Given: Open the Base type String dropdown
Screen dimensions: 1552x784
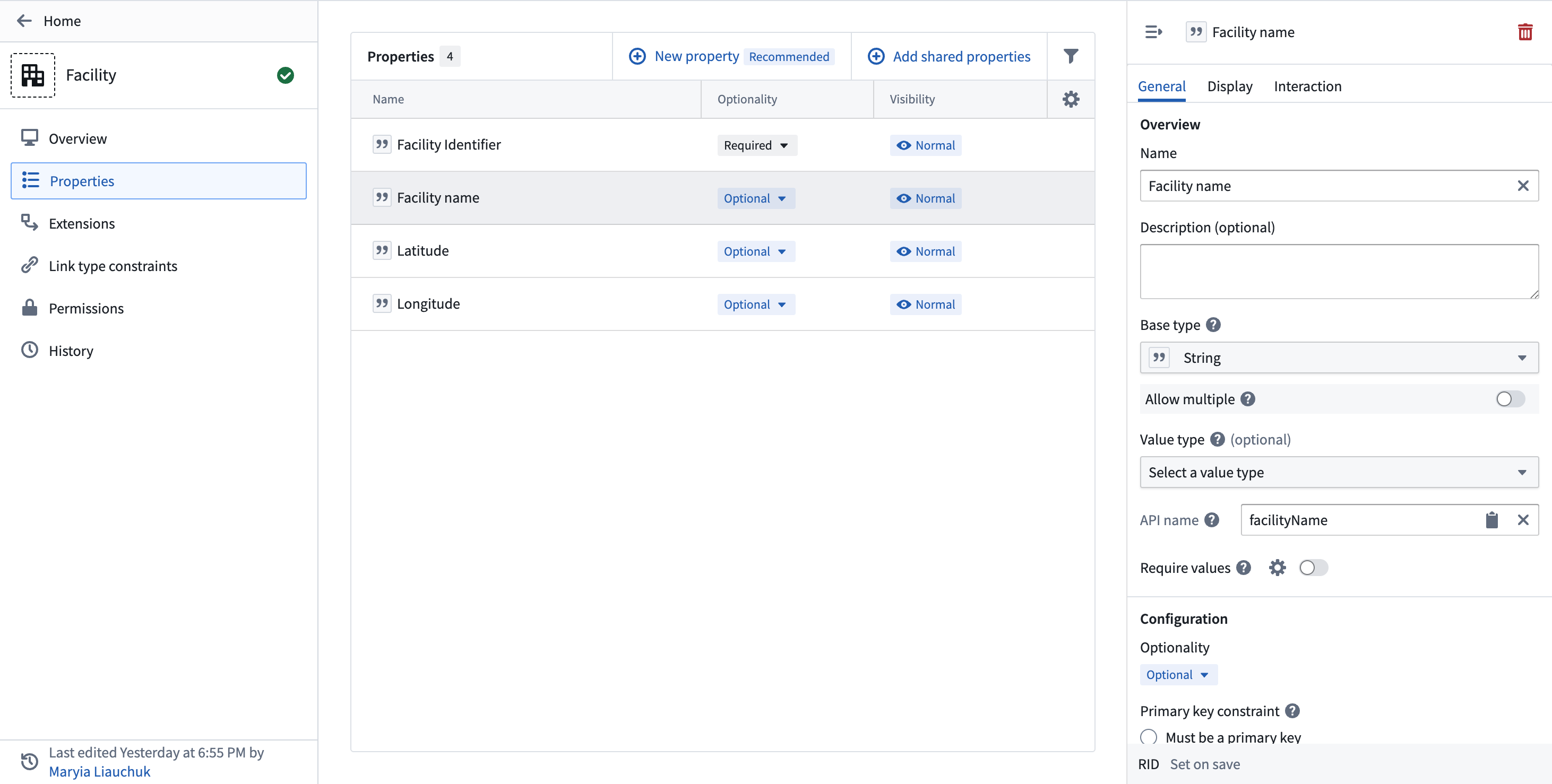Looking at the screenshot, I should pos(1339,358).
